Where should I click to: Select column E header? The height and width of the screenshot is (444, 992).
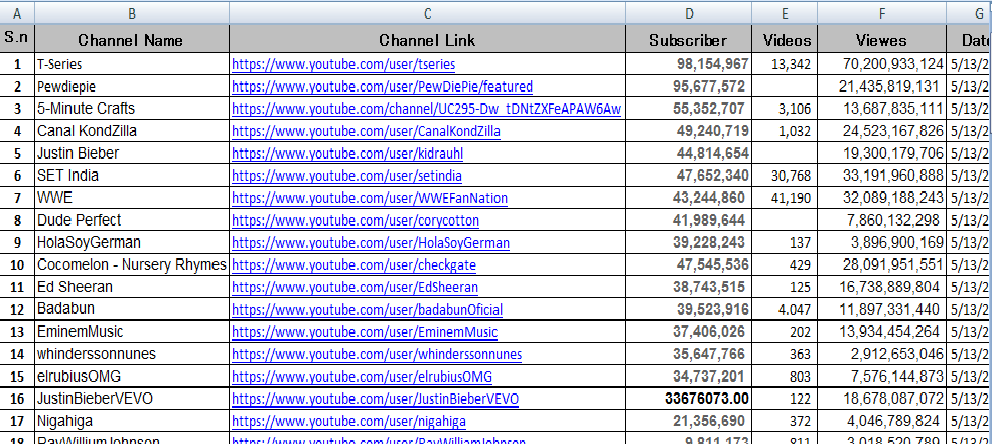(785, 13)
